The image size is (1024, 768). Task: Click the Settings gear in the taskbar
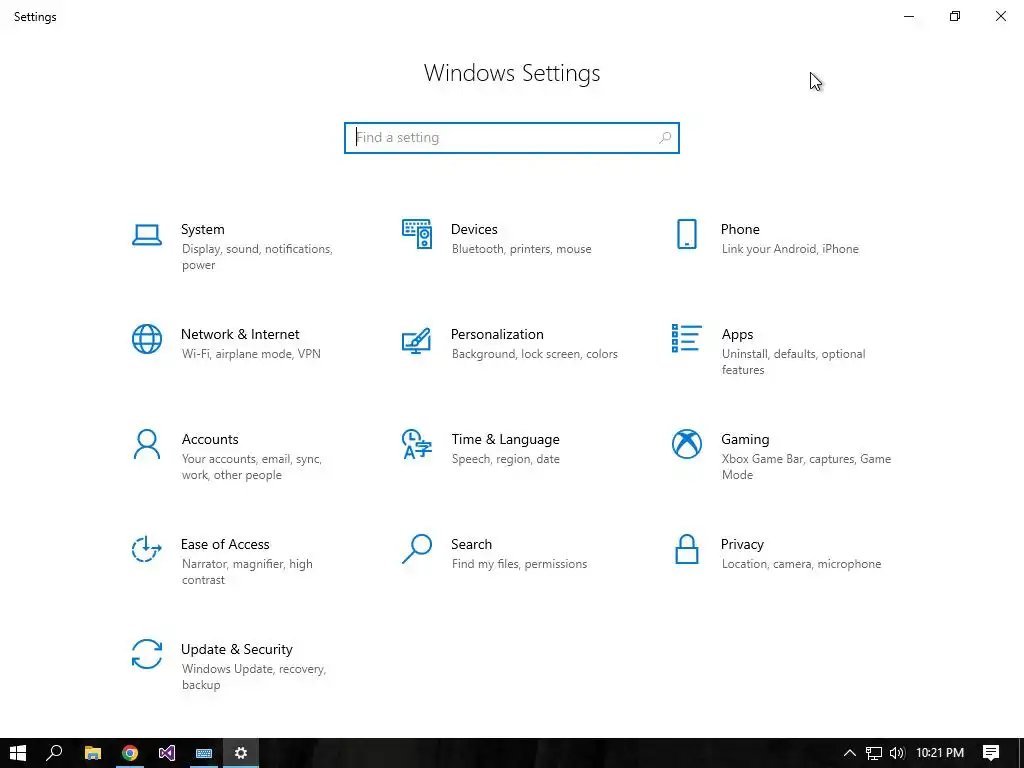tap(241, 753)
